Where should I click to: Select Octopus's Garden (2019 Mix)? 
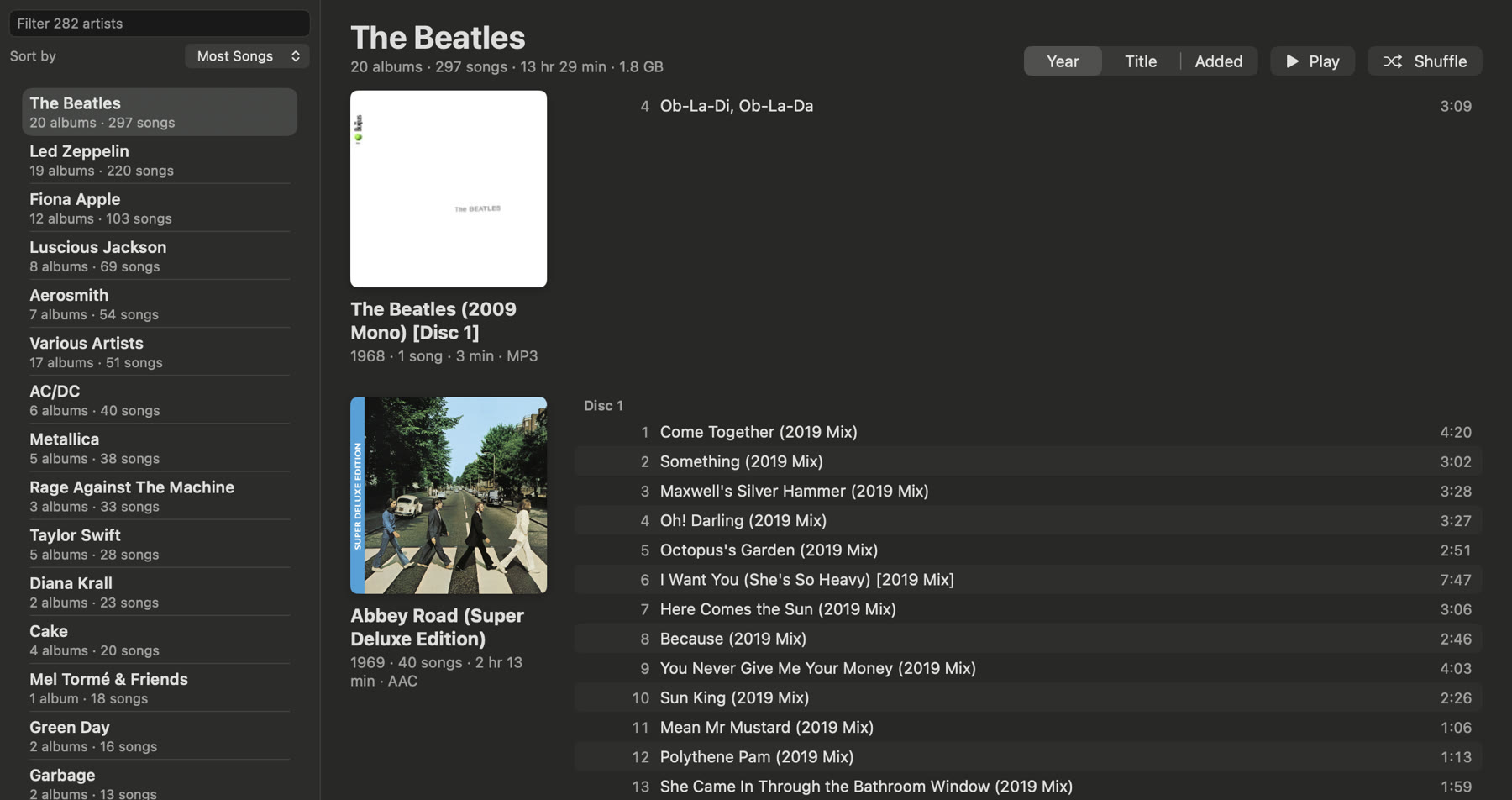click(x=1028, y=550)
